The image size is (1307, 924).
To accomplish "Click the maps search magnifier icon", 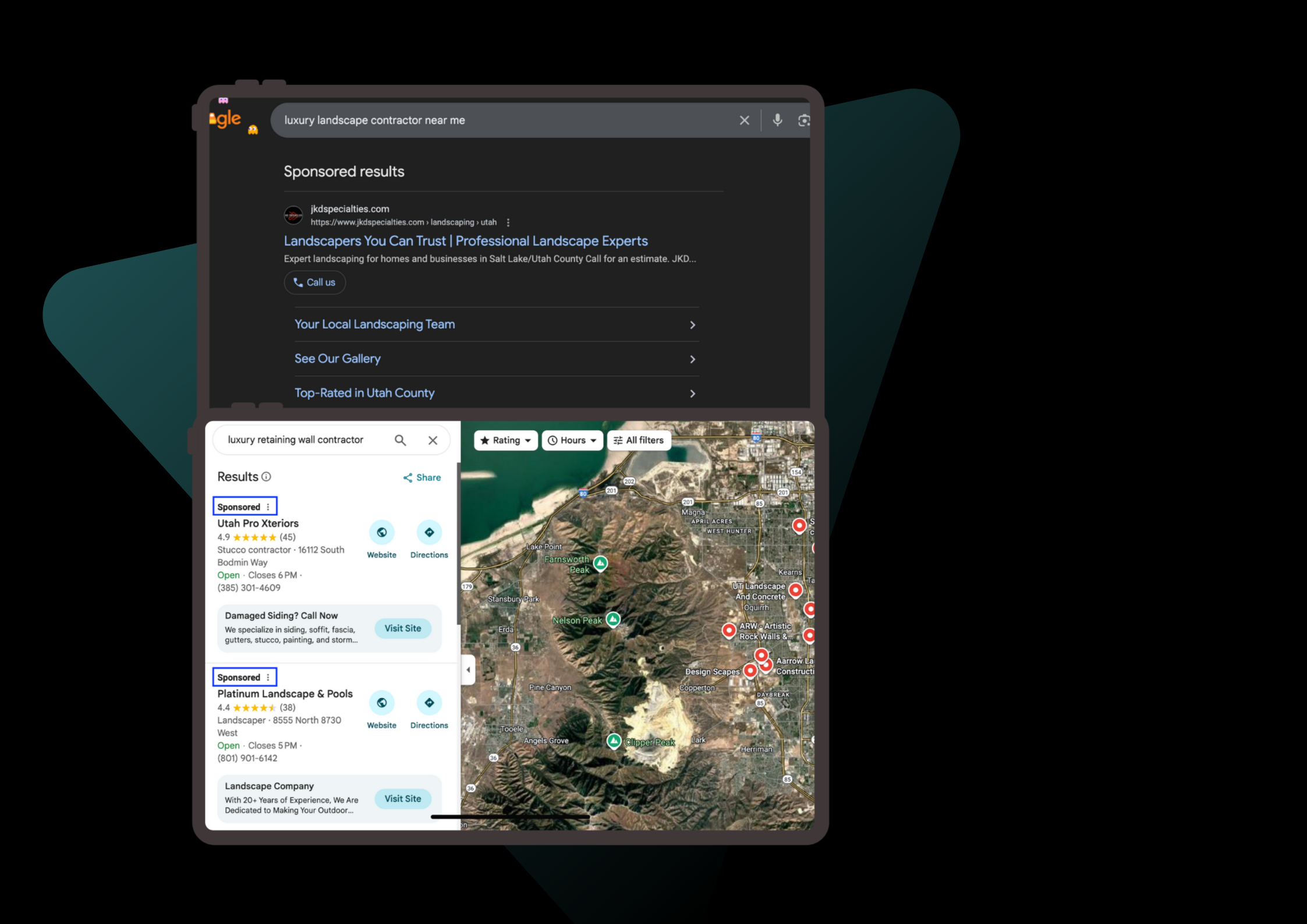I will tap(400, 440).
